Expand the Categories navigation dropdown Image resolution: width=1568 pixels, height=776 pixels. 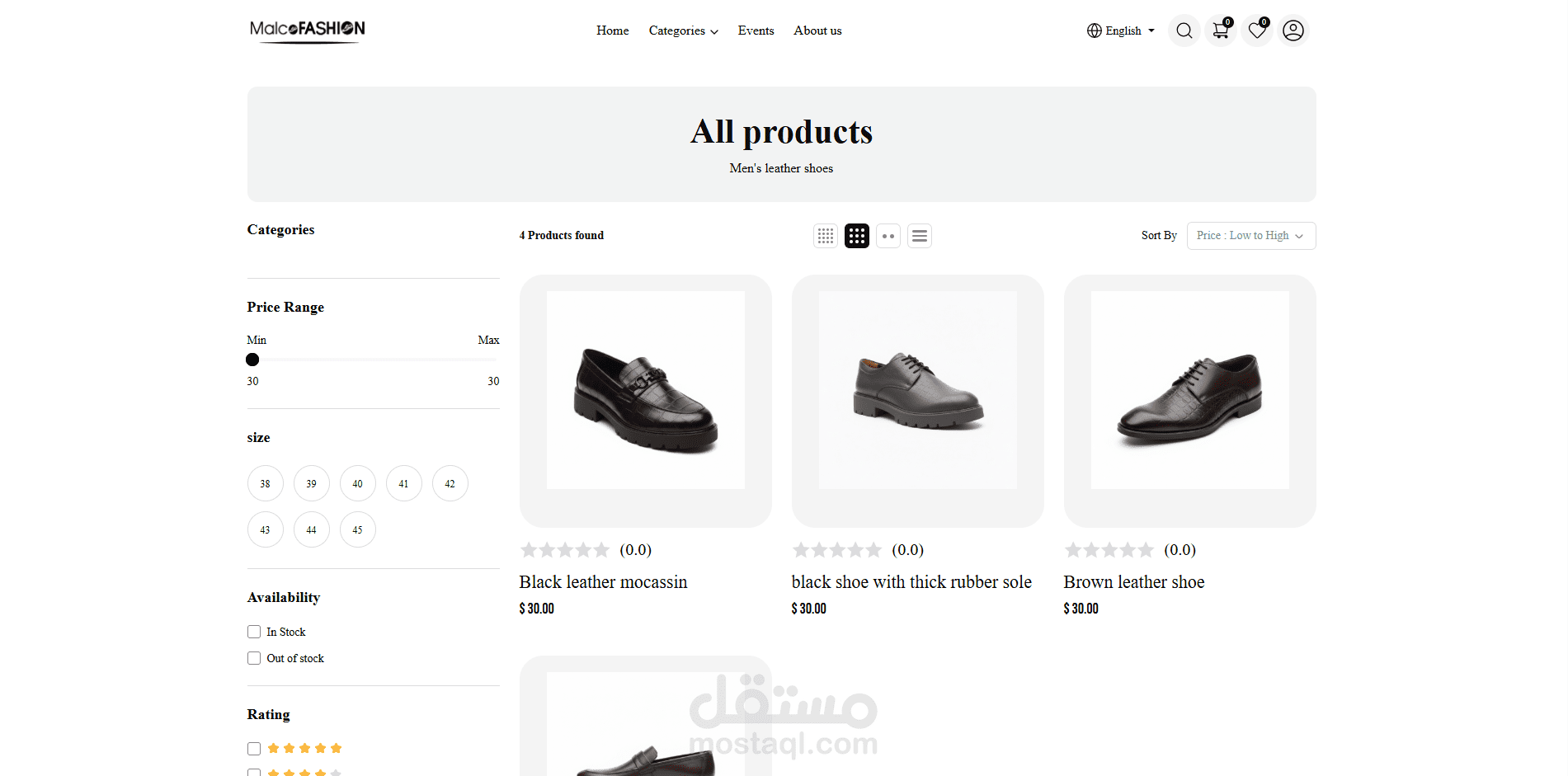click(683, 31)
